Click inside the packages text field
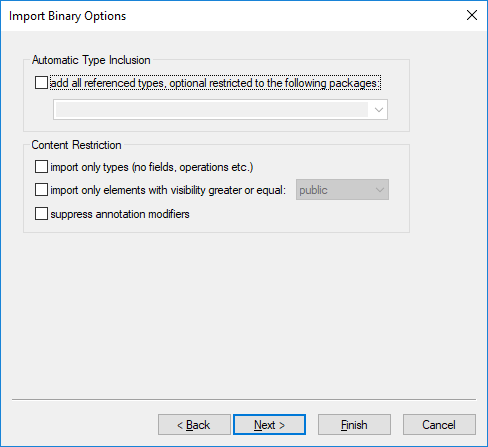Screen dimensions: 488x447 click(211, 110)
